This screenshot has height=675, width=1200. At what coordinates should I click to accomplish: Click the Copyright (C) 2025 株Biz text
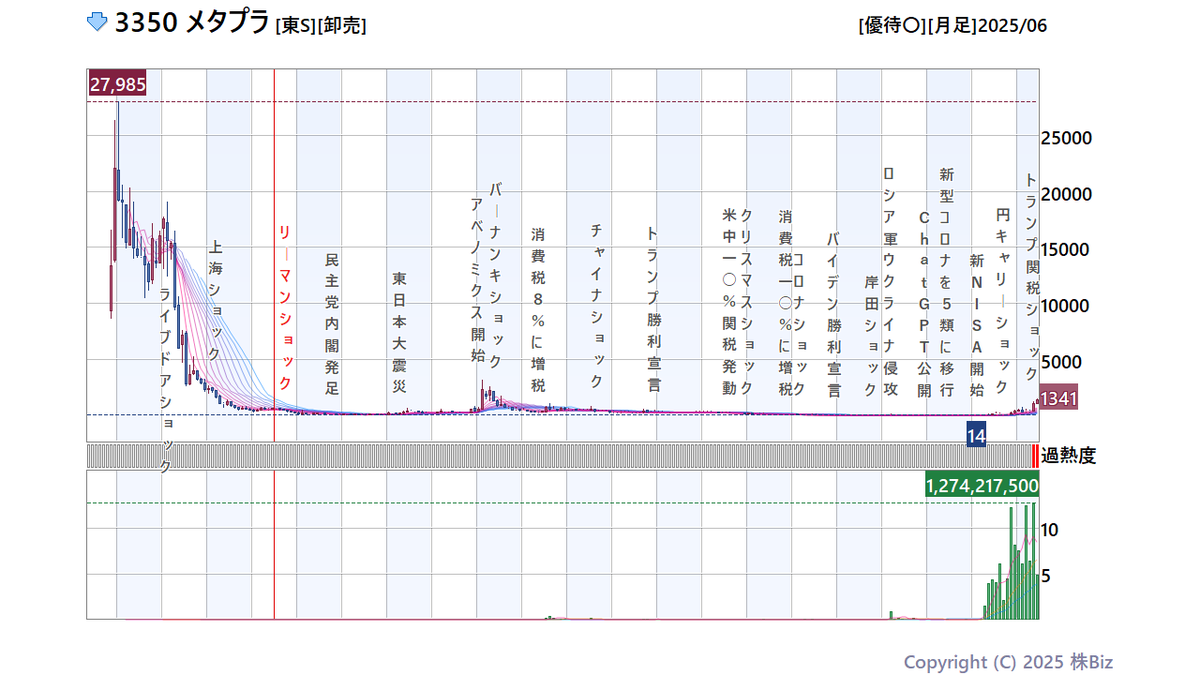point(1008,662)
